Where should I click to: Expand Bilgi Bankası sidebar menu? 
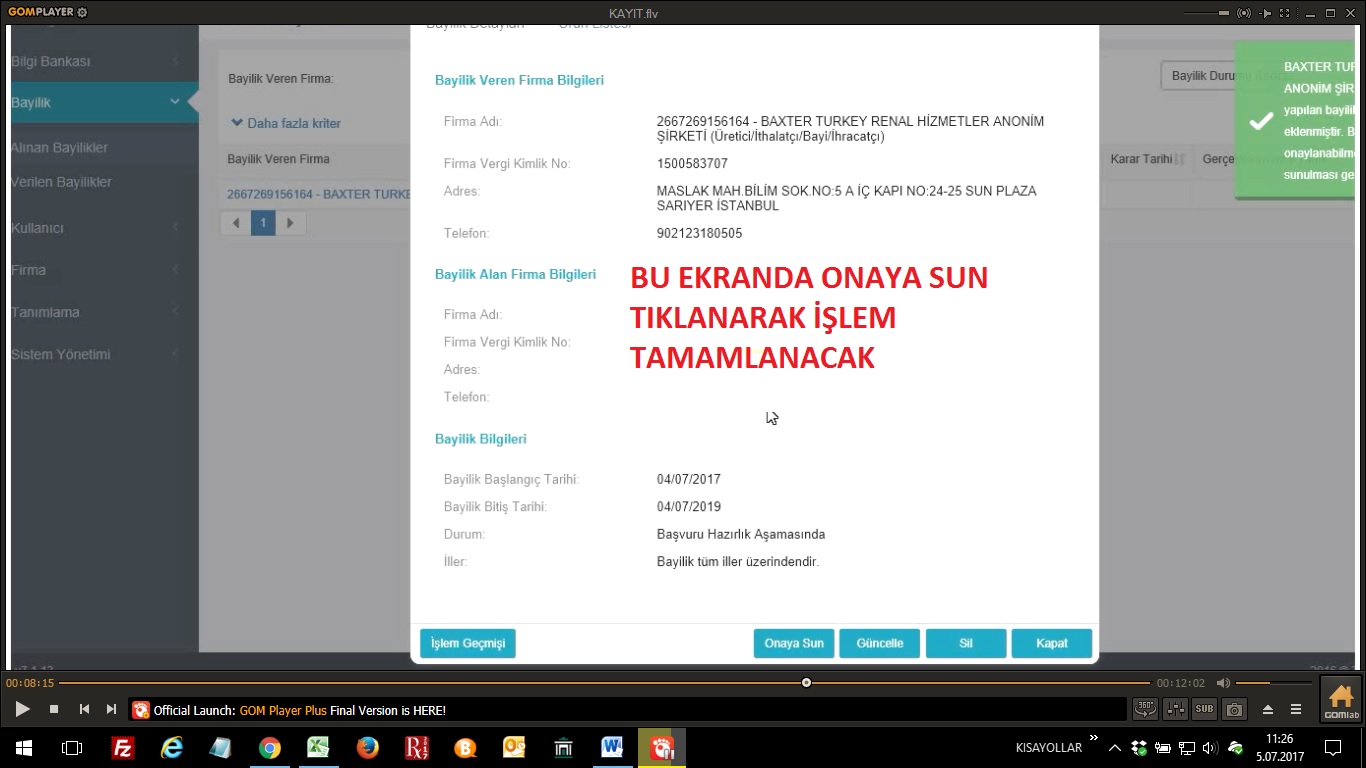point(98,61)
